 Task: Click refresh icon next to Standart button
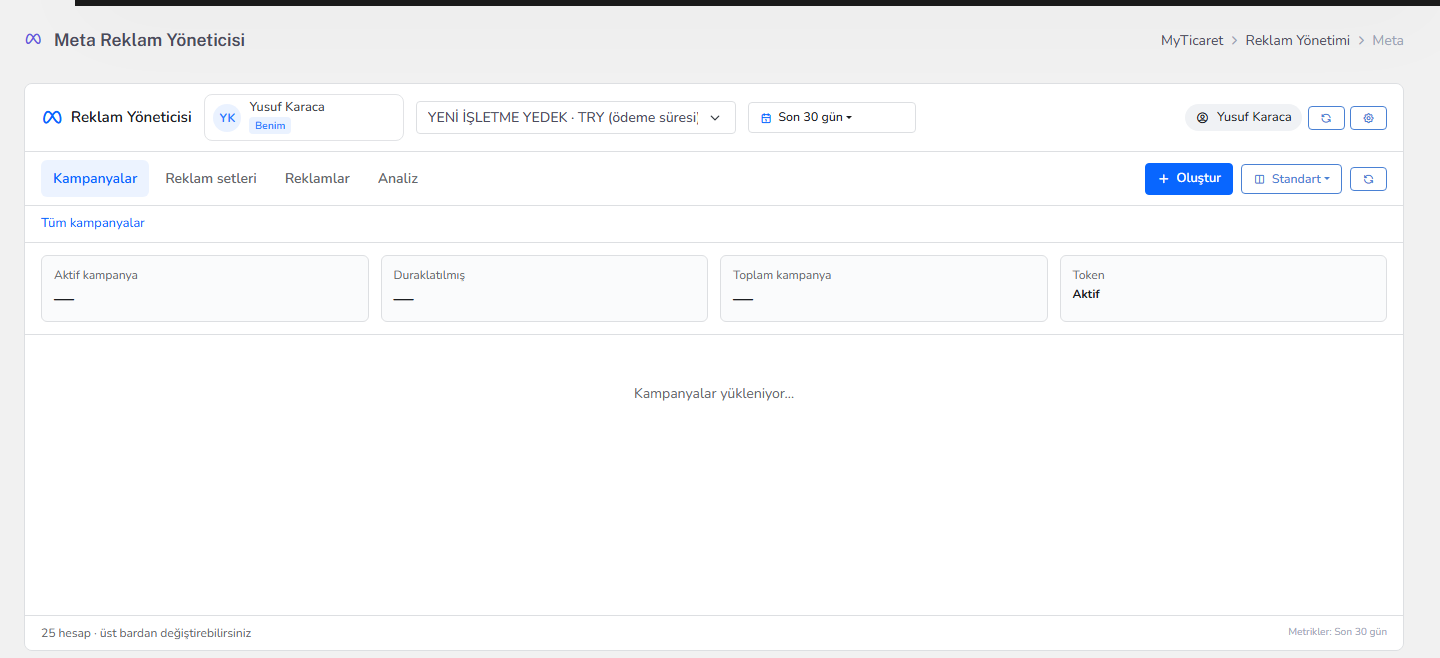[x=1368, y=179]
